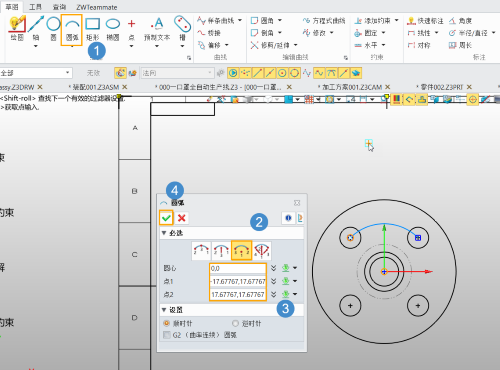Enable the G2 (曲率连续) 圆弧 checkbox
The height and width of the screenshot is (370, 500).
coord(167,335)
